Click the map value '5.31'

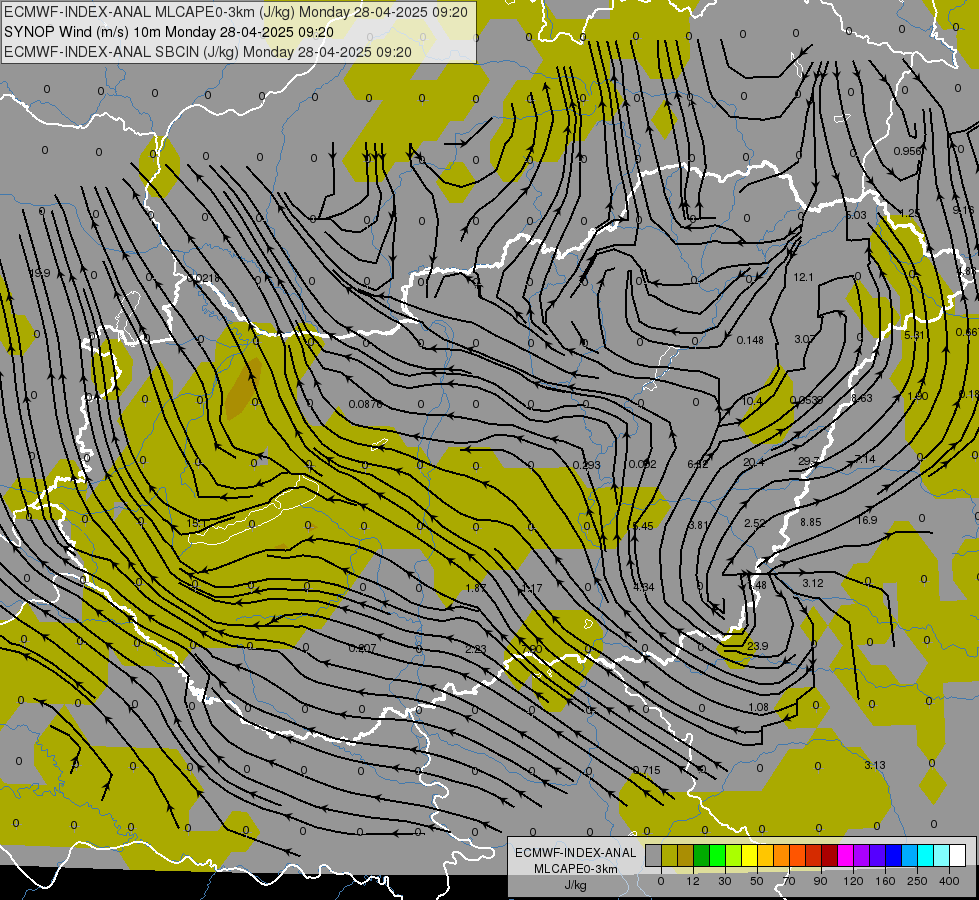click(x=915, y=335)
